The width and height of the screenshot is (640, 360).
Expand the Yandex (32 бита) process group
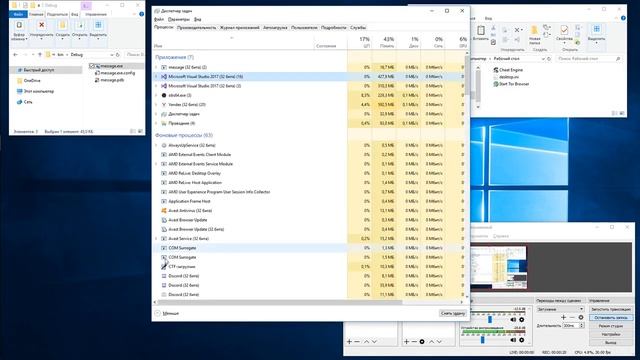(x=156, y=104)
